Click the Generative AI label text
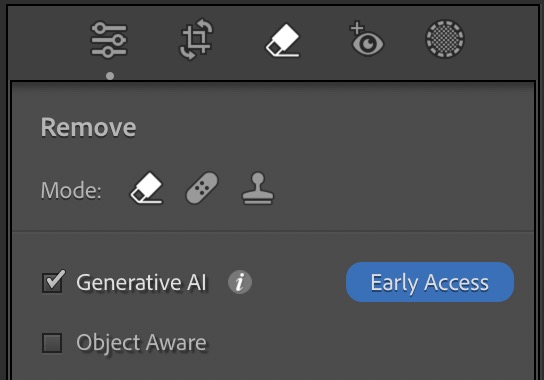Viewport: 544px width, 380px height. pos(141,282)
